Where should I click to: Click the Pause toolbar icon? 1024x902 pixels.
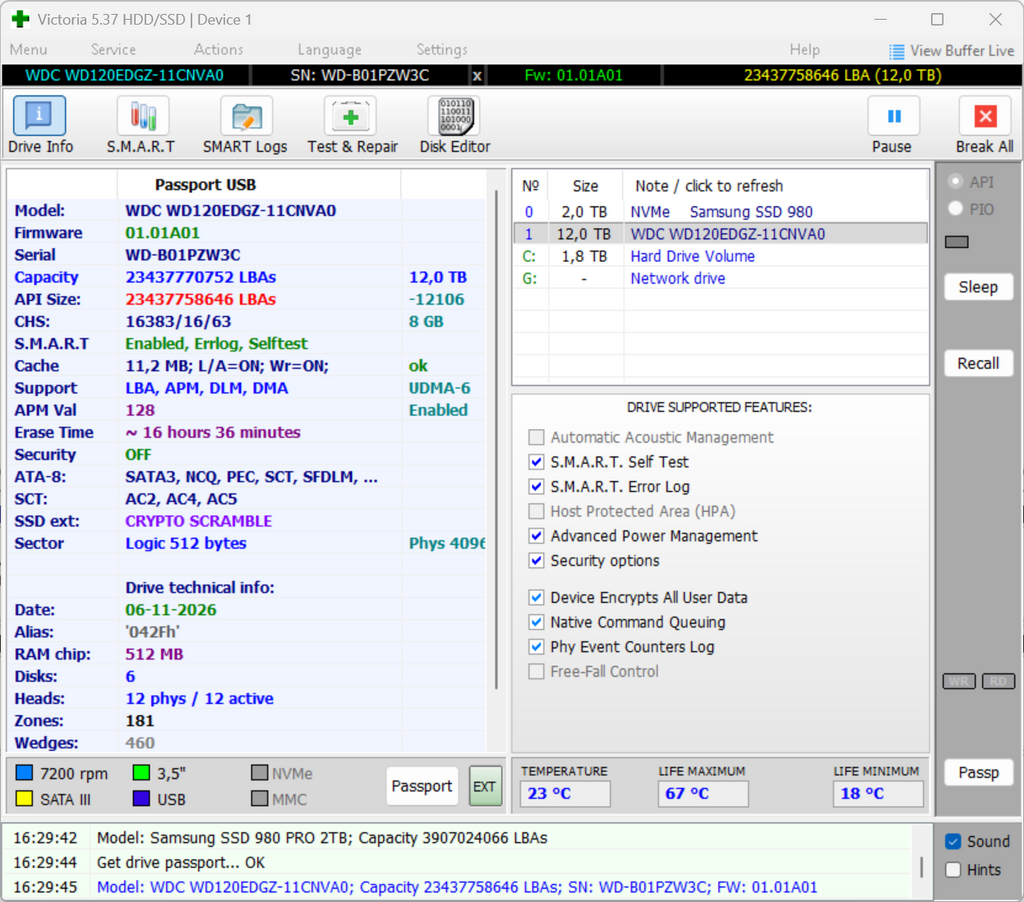pos(894,116)
